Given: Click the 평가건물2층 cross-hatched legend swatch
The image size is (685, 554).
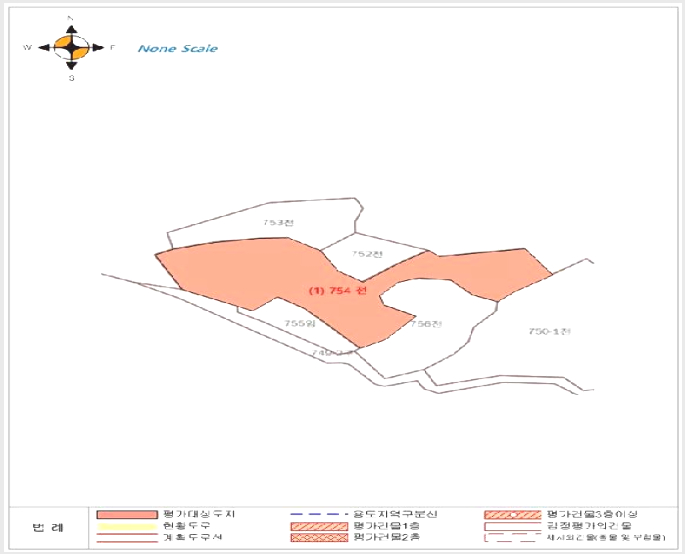Looking at the screenshot, I should pyautogui.click(x=319, y=537).
